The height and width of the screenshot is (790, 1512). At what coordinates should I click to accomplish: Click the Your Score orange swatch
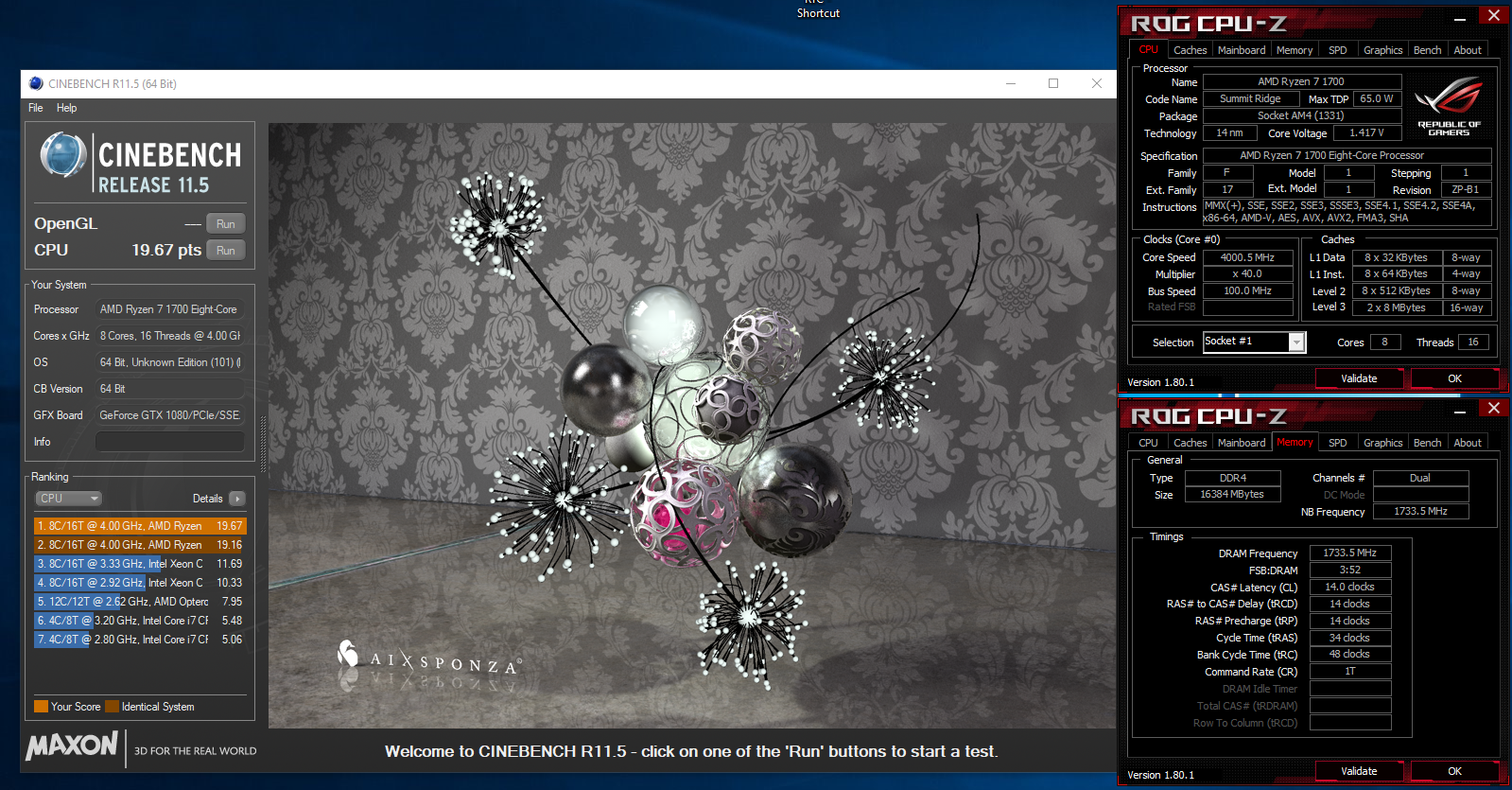pos(41,706)
